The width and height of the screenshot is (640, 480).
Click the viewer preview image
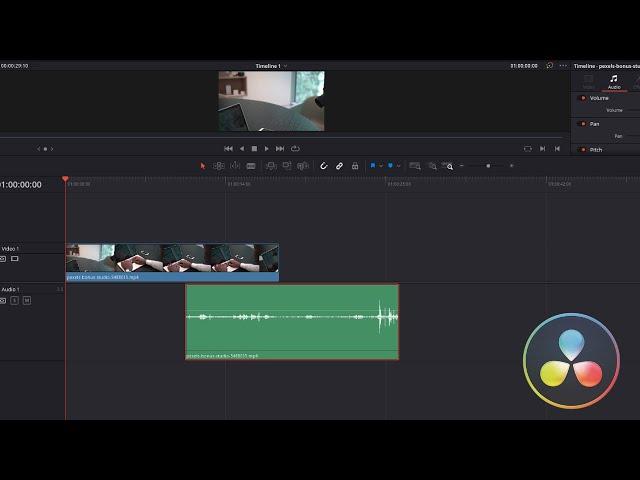pos(271,101)
